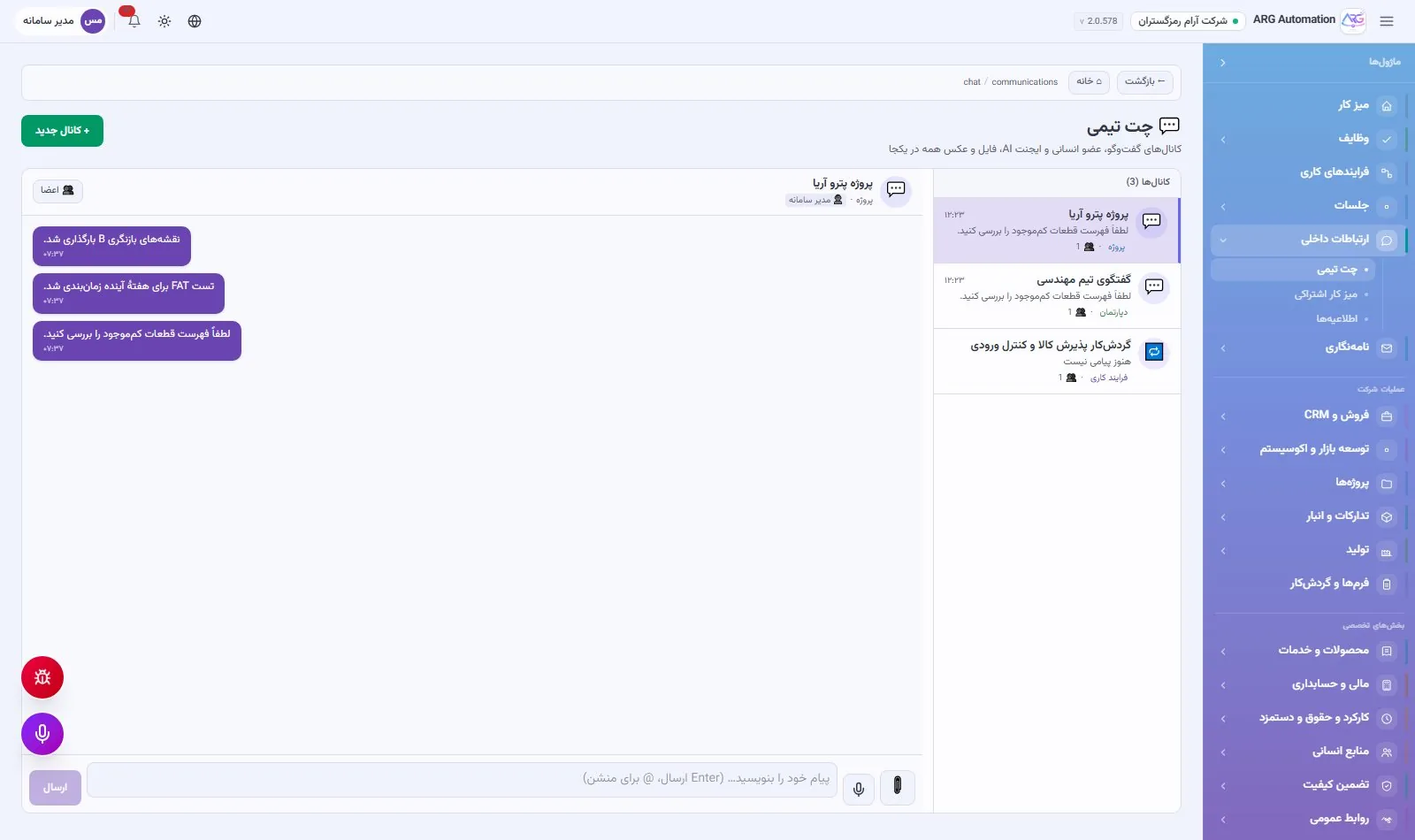The image size is (1415, 840).
Task: Click the ARG Automation logo
Action: (x=1353, y=20)
